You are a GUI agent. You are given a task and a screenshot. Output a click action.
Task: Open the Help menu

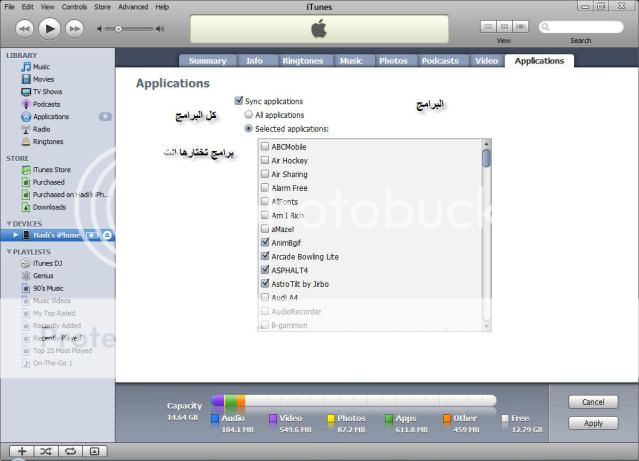point(162,7)
